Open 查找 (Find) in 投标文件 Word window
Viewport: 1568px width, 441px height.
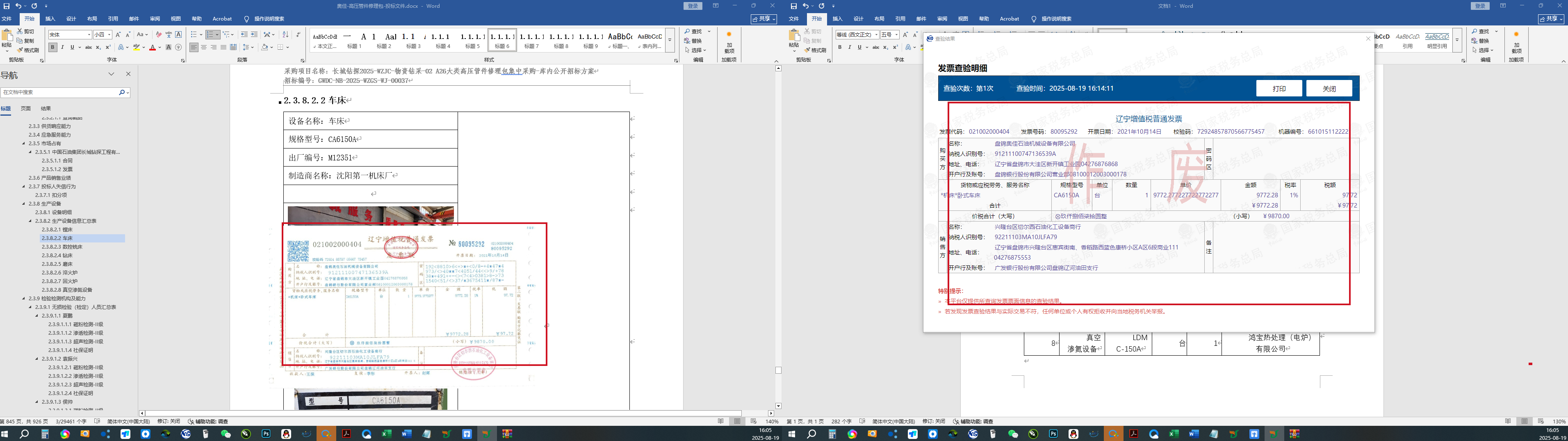(693, 31)
